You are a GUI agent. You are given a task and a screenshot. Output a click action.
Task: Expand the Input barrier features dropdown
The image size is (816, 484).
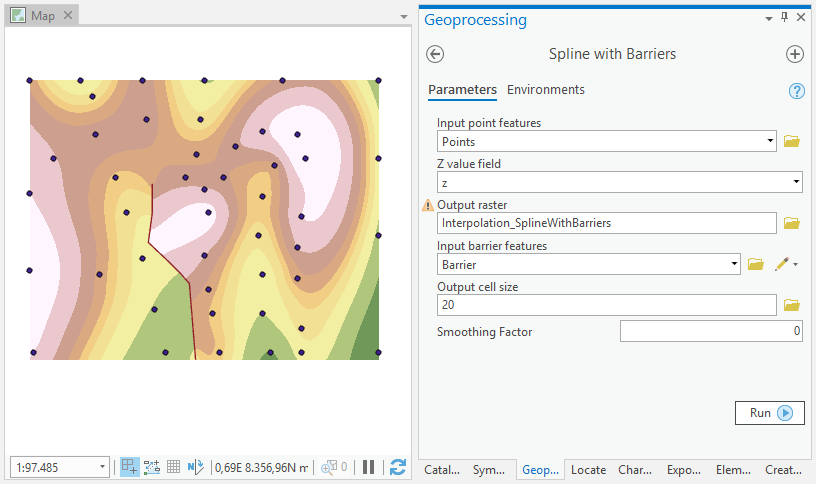(733, 264)
